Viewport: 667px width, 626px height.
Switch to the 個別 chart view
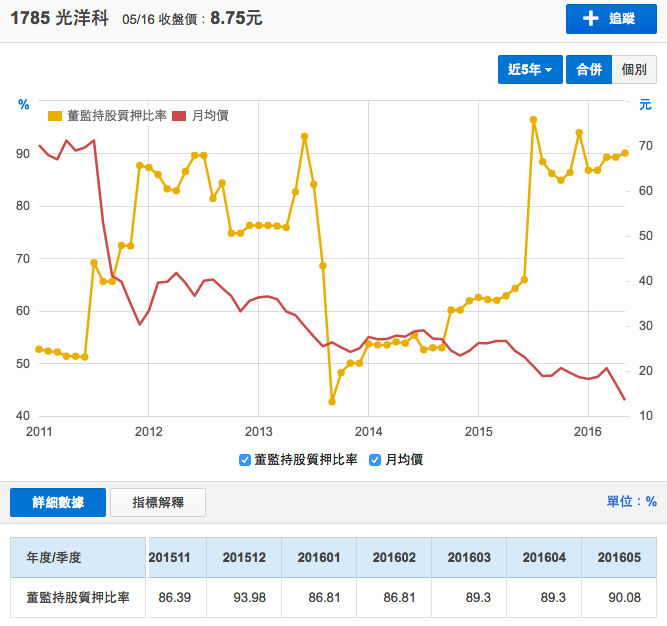[634, 69]
